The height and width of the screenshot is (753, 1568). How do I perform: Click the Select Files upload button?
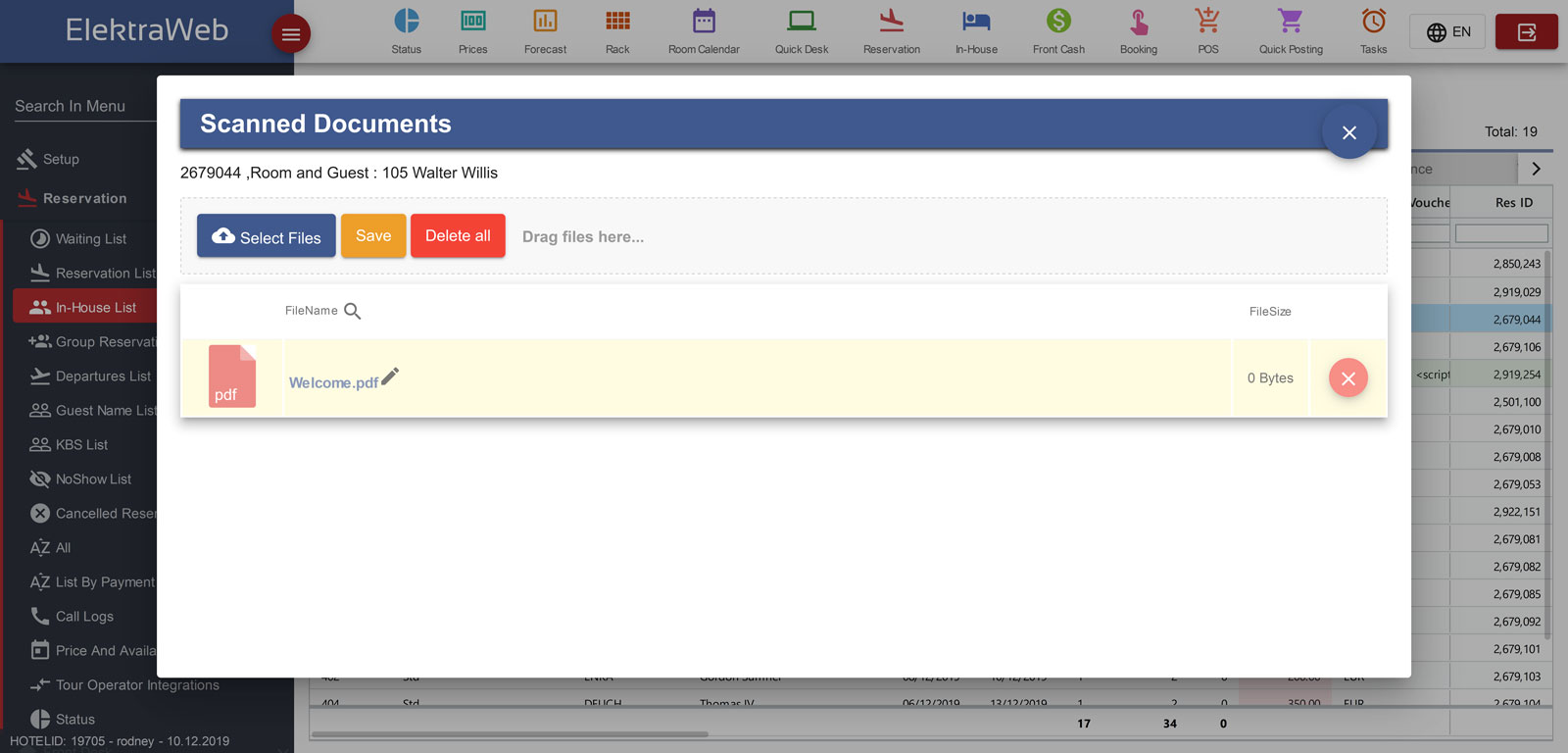[x=267, y=236]
